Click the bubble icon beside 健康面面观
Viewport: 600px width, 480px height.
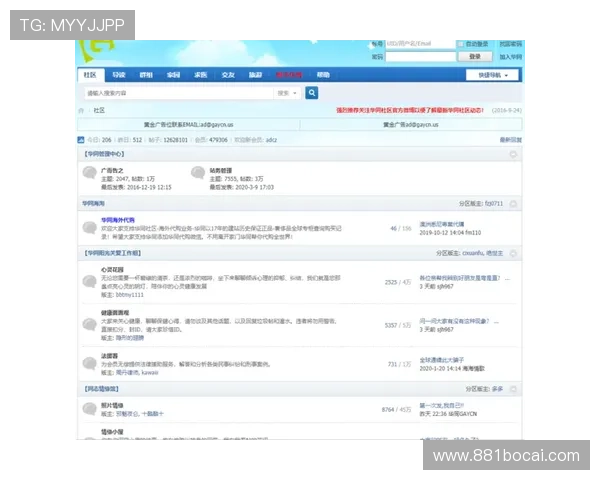click(x=90, y=325)
